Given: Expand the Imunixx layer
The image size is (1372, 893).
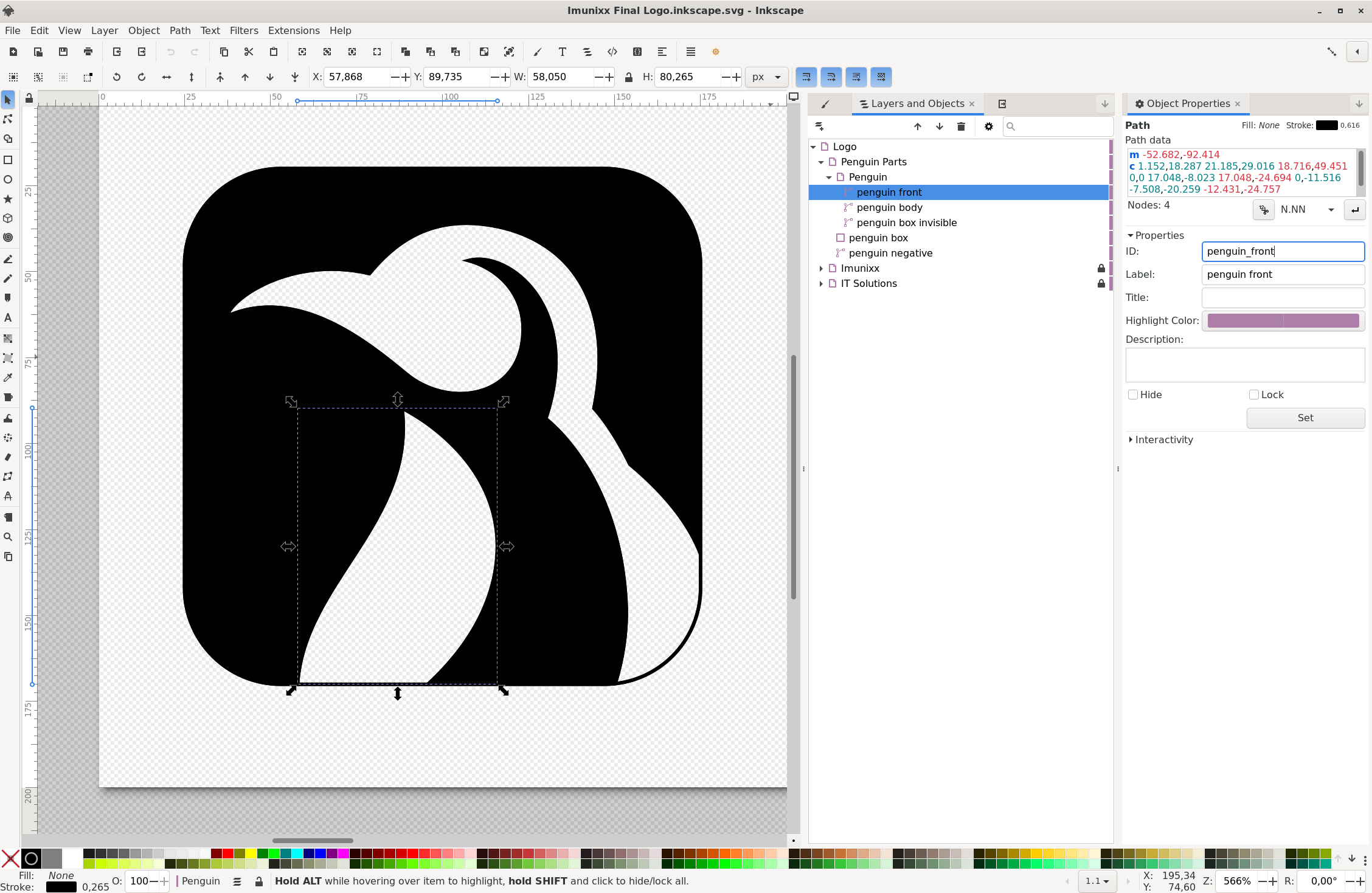Looking at the screenshot, I should tap(821, 268).
